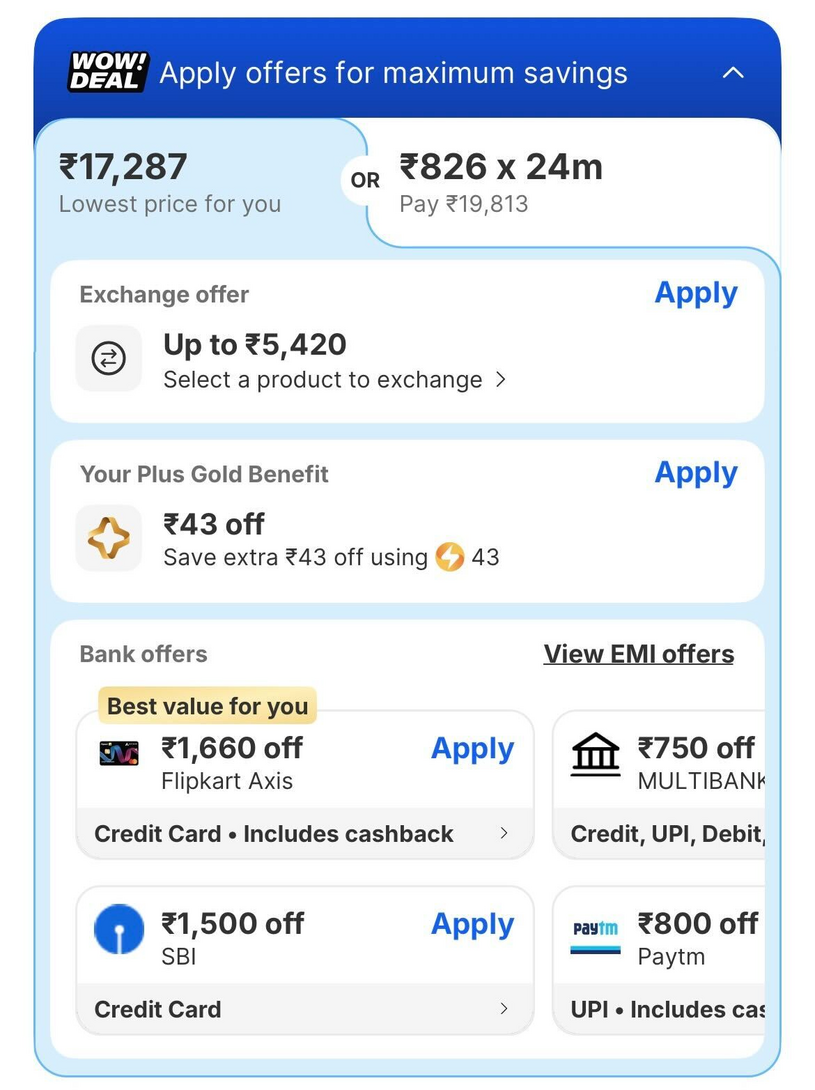Expand Flipkart Axis Credit Card details chevron
The image size is (815, 1090).
504,833
